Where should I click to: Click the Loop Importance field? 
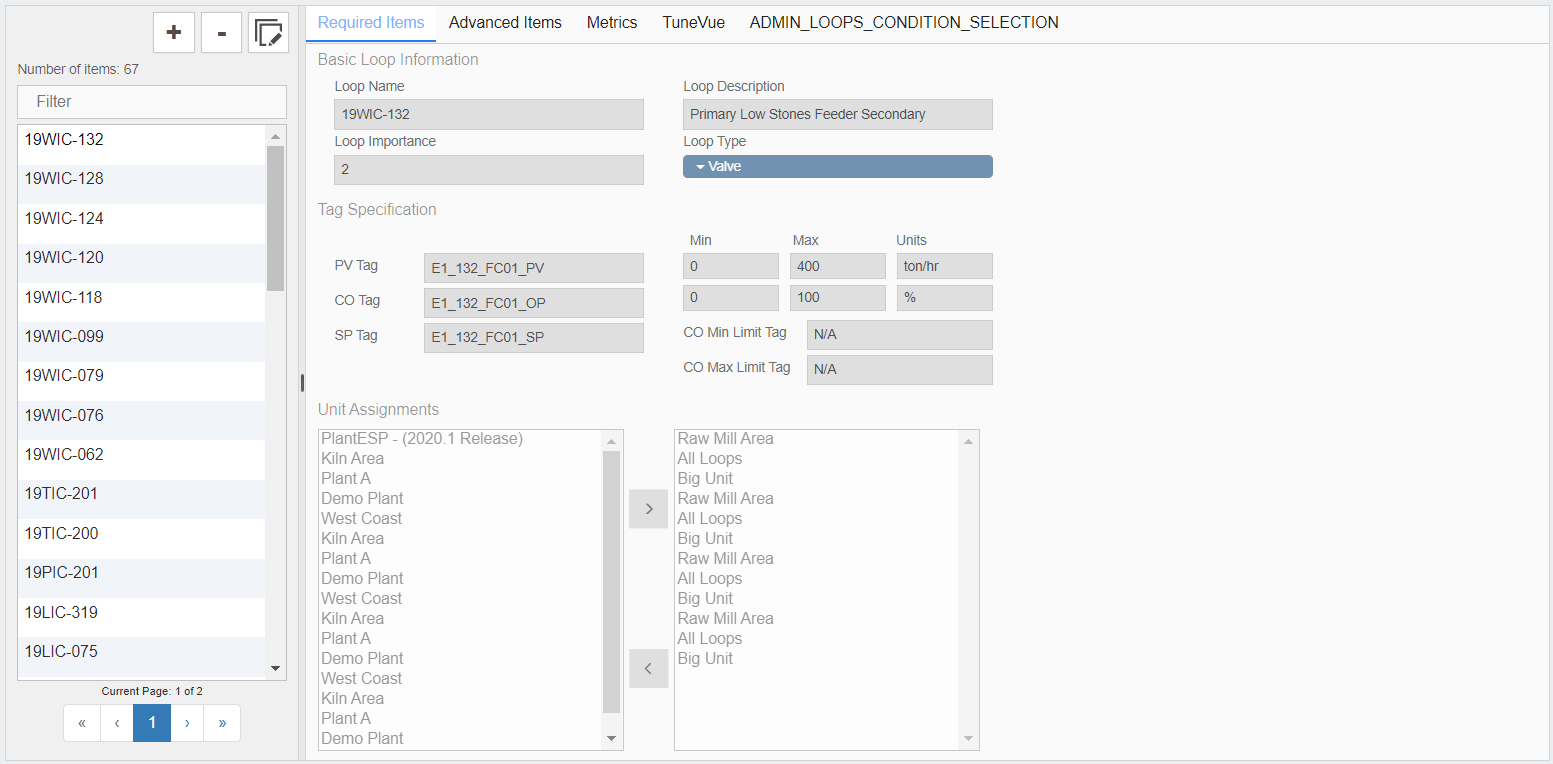(489, 169)
